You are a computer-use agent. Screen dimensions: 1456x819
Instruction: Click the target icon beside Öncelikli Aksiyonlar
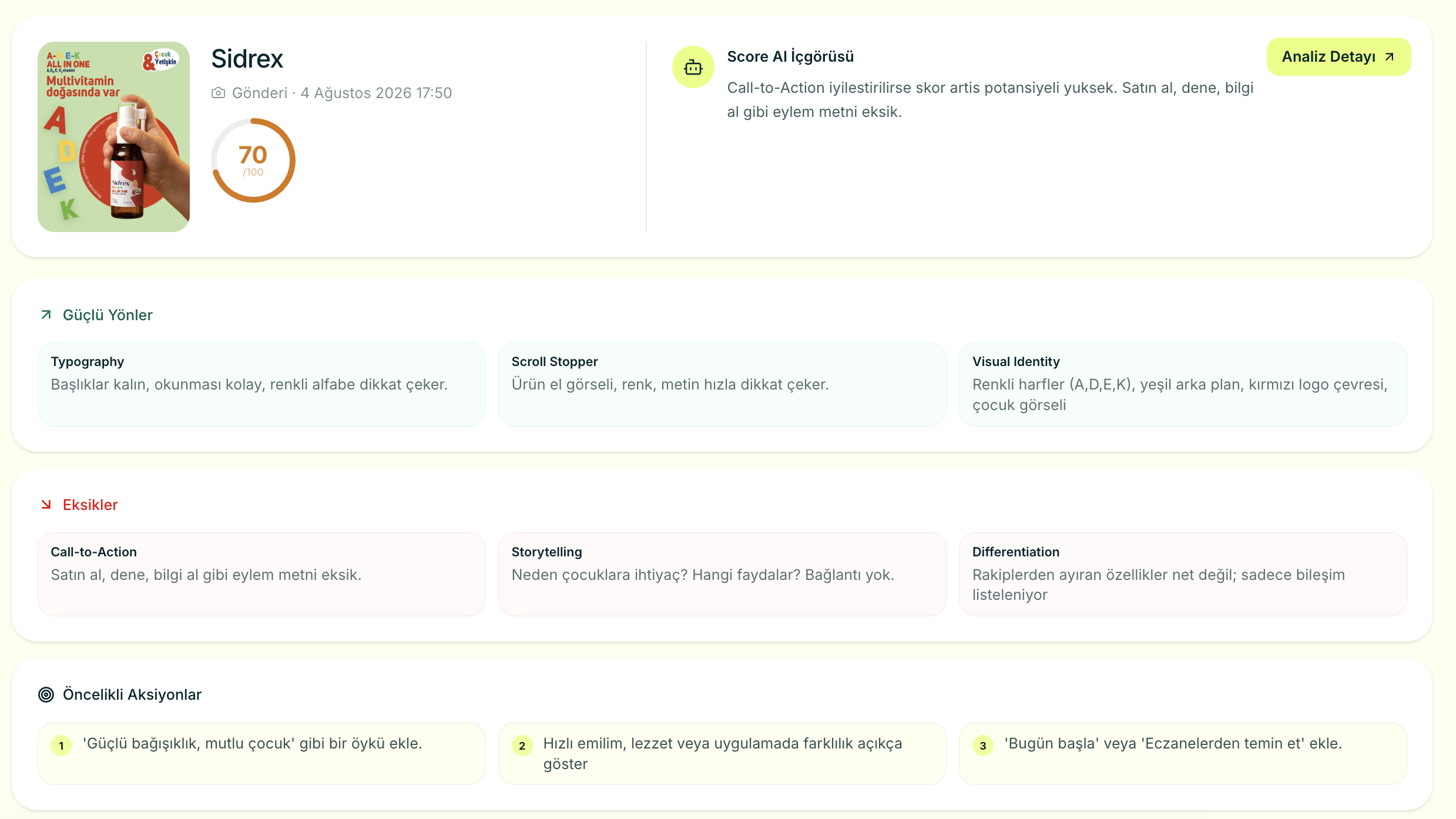pyautogui.click(x=46, y=694)
